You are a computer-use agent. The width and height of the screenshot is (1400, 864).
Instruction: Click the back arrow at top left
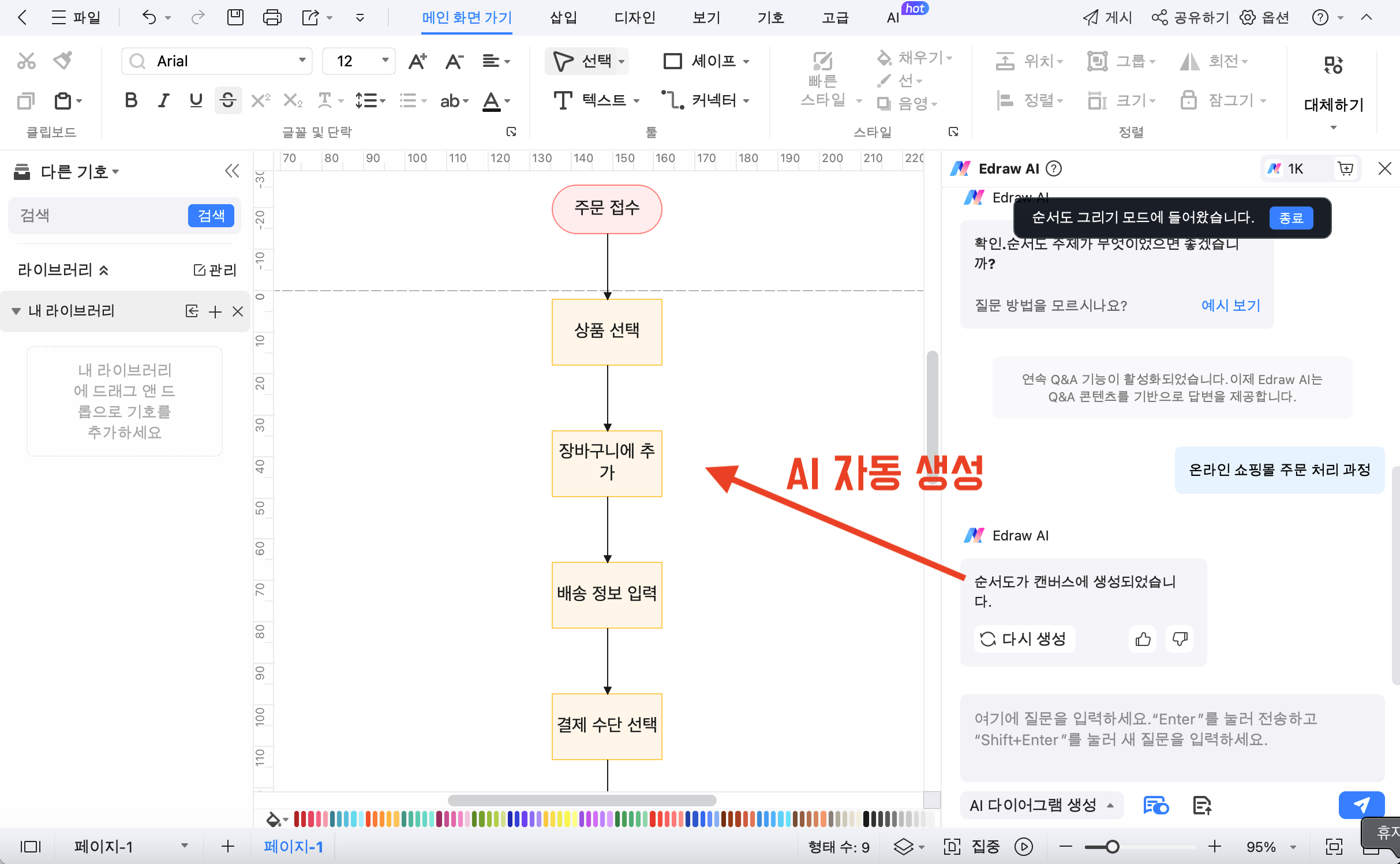coord(23,18)
